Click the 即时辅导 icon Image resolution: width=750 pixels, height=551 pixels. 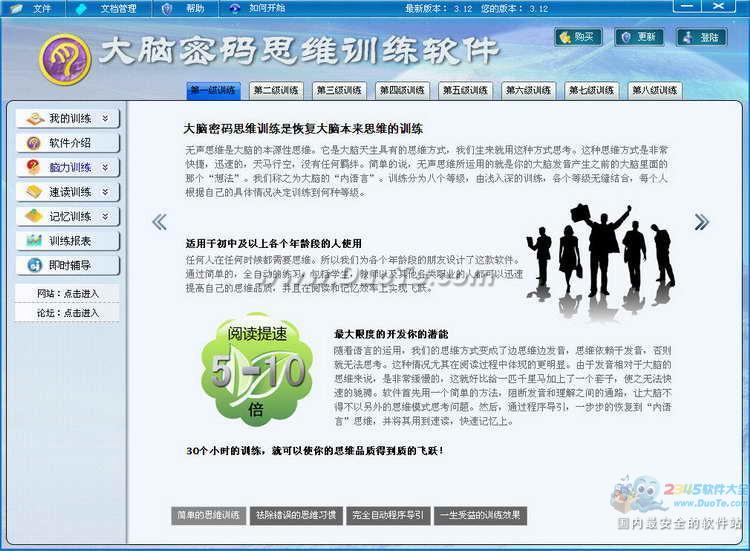(34, 265)
